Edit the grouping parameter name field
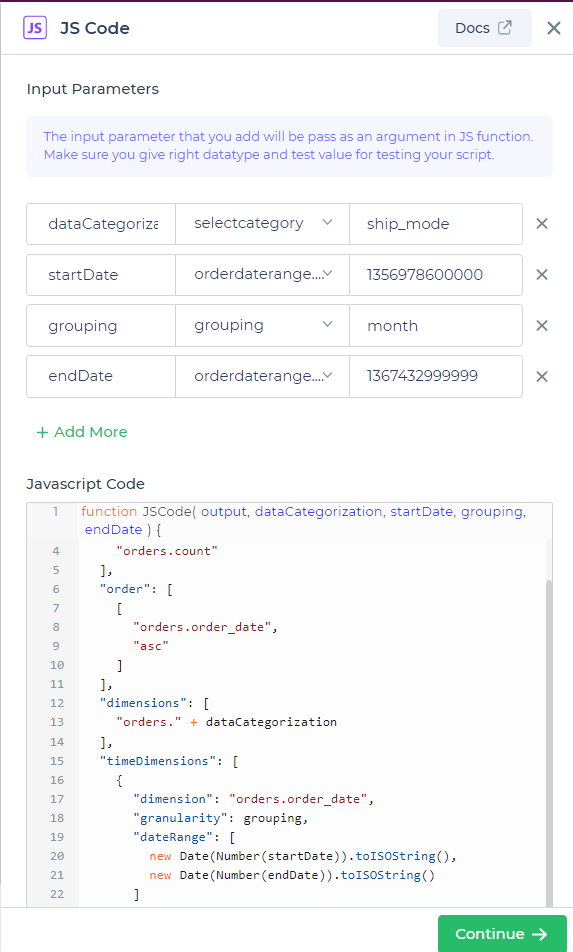 pos(101,326)
